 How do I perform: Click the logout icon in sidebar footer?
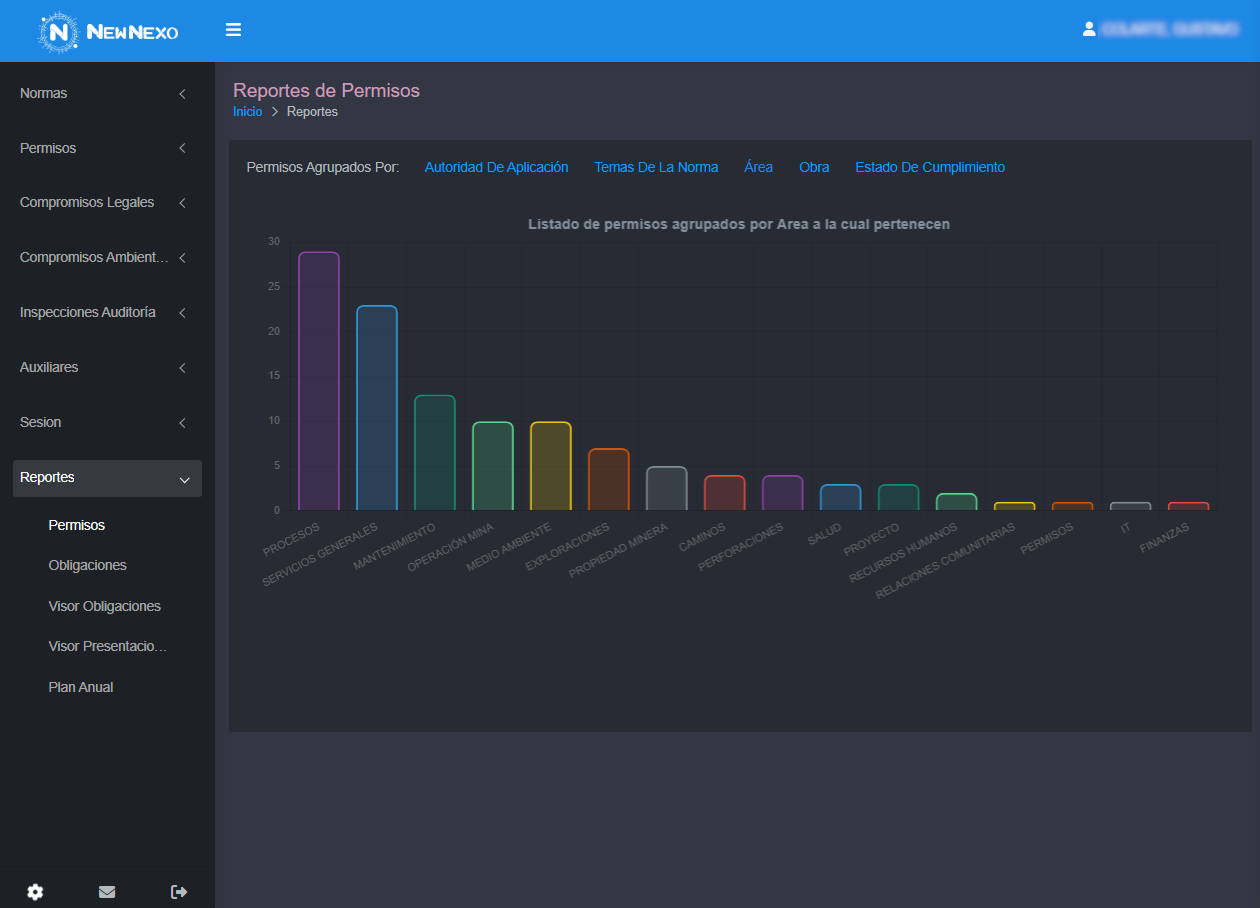click(179, 892)
